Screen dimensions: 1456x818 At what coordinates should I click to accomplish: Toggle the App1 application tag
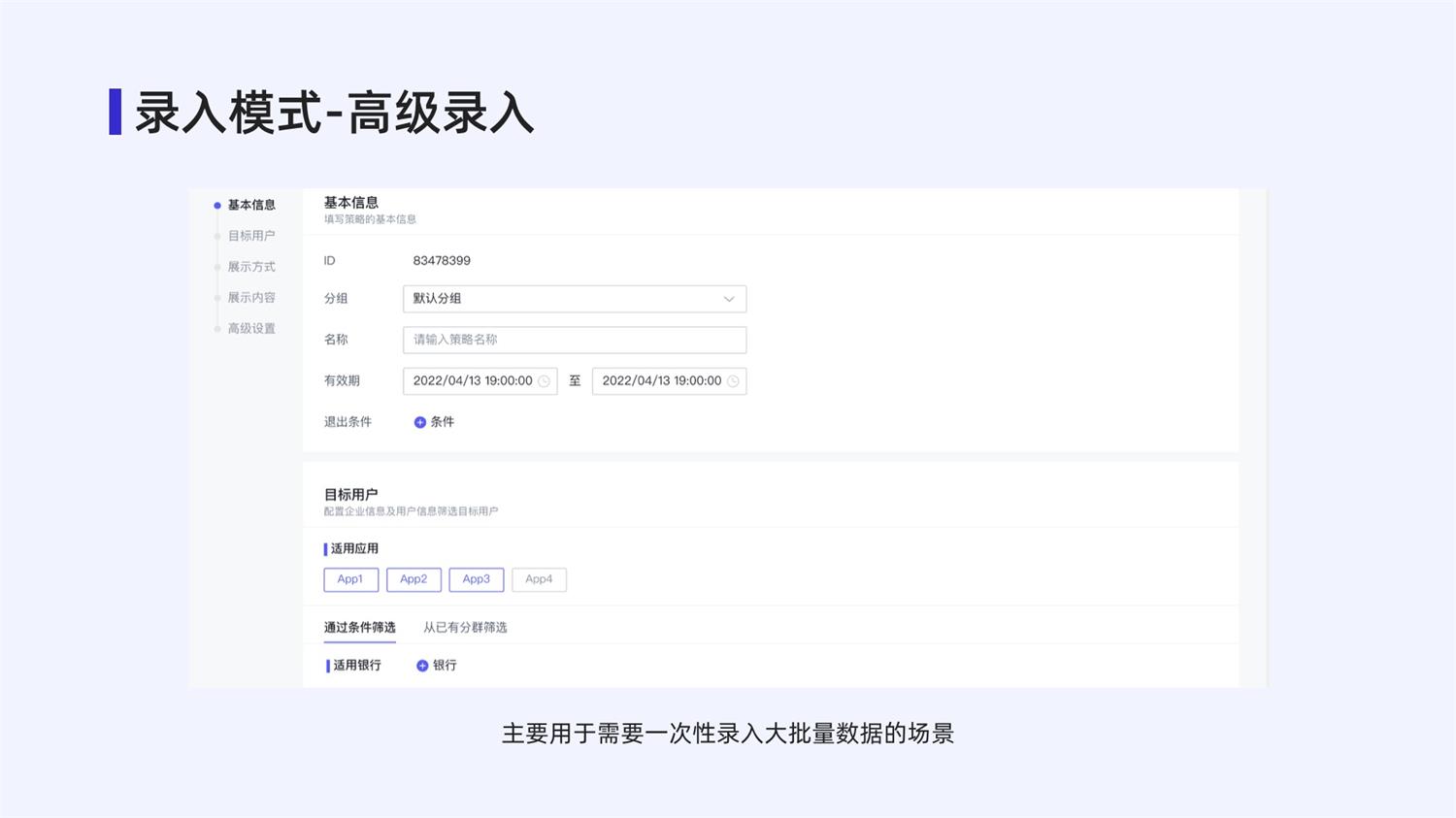coord(350,579)
